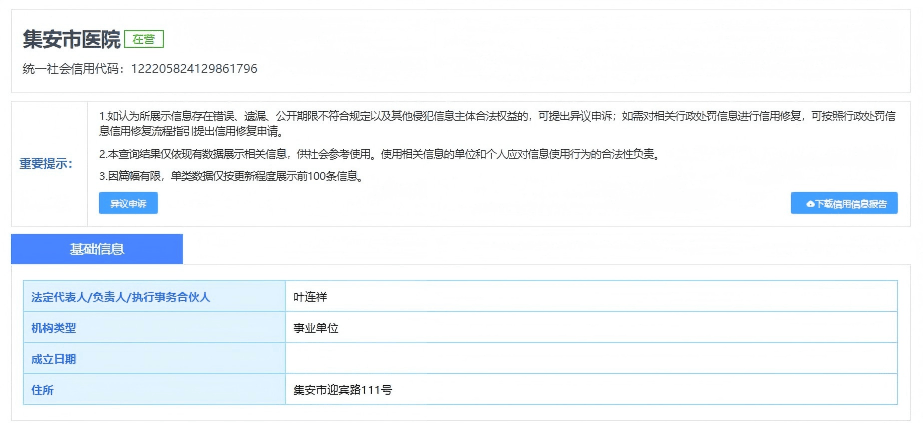Image resolution: width=923 pixels, height=423 pixels.
Task: Select the 事业单位 value cell
Action: coord(315,327)
